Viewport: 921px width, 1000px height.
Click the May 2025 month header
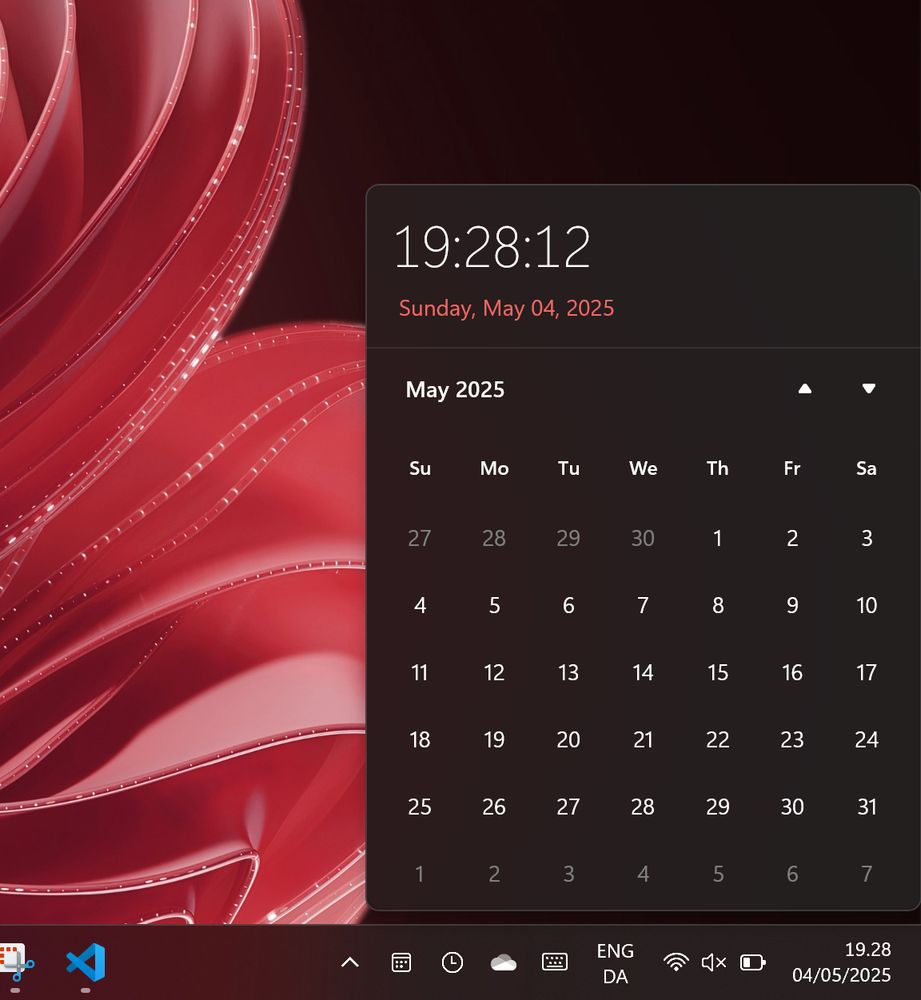click(x=455, y=390)
